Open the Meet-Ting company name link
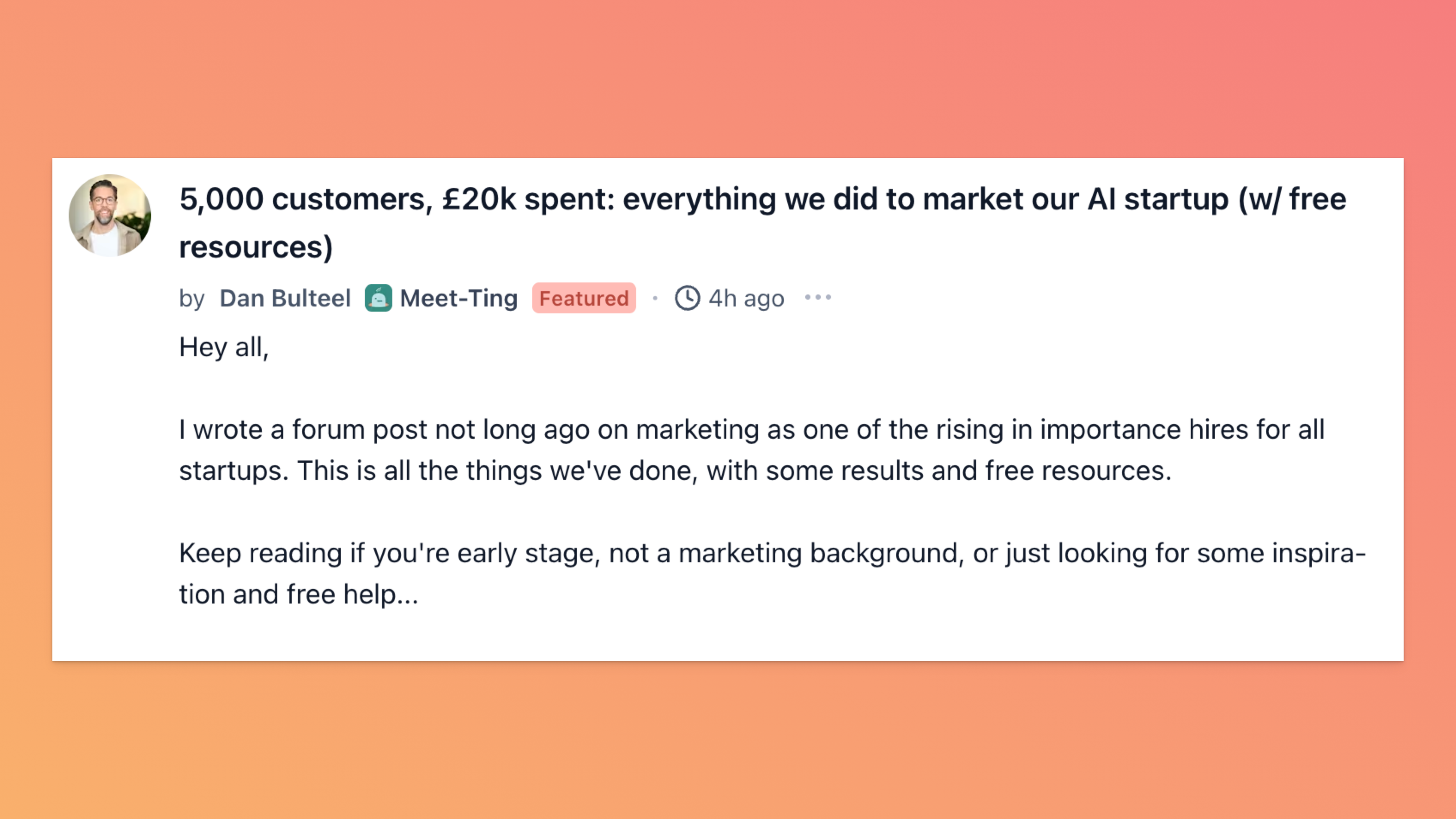 coord(458,298)
